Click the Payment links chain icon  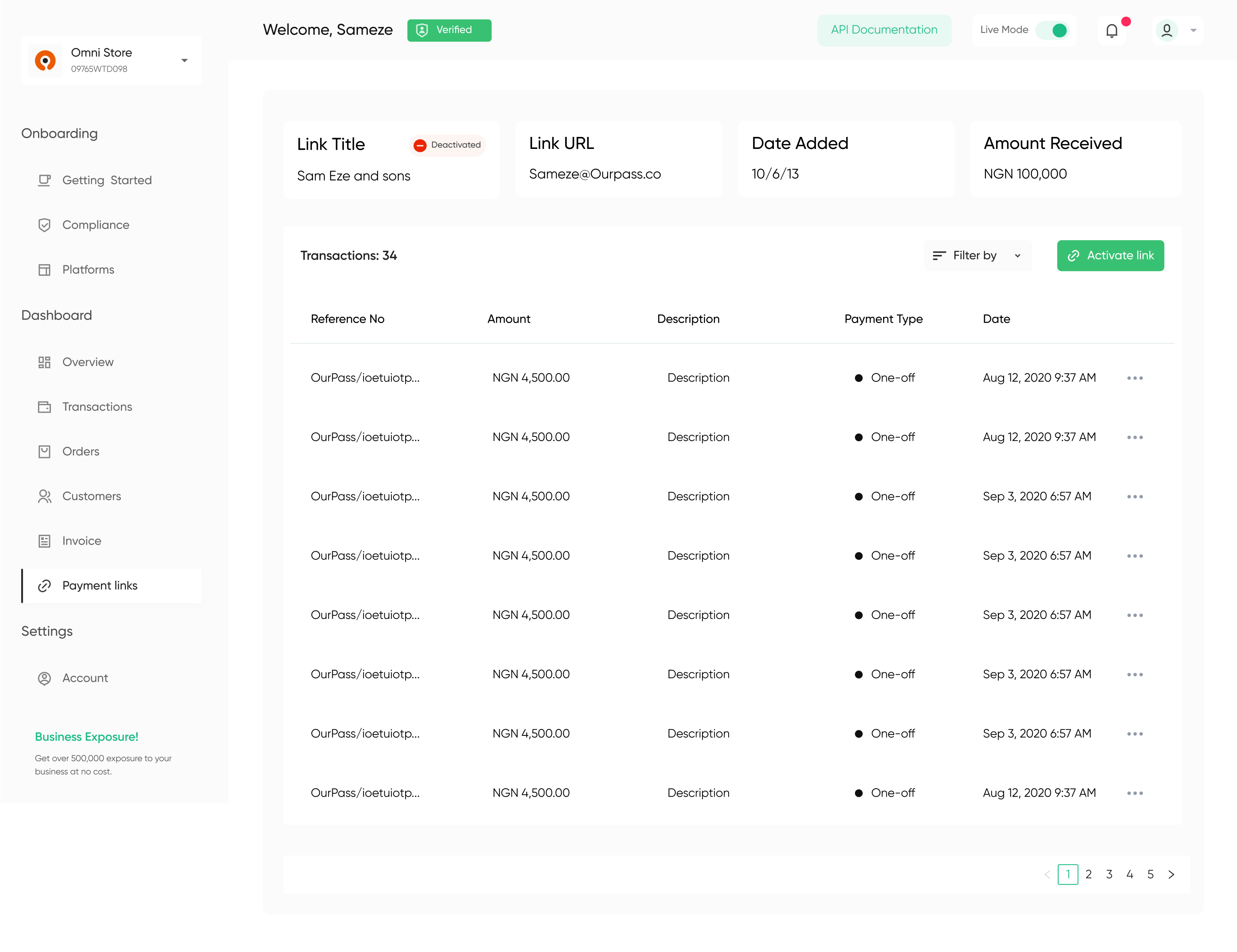coord(44,586)
